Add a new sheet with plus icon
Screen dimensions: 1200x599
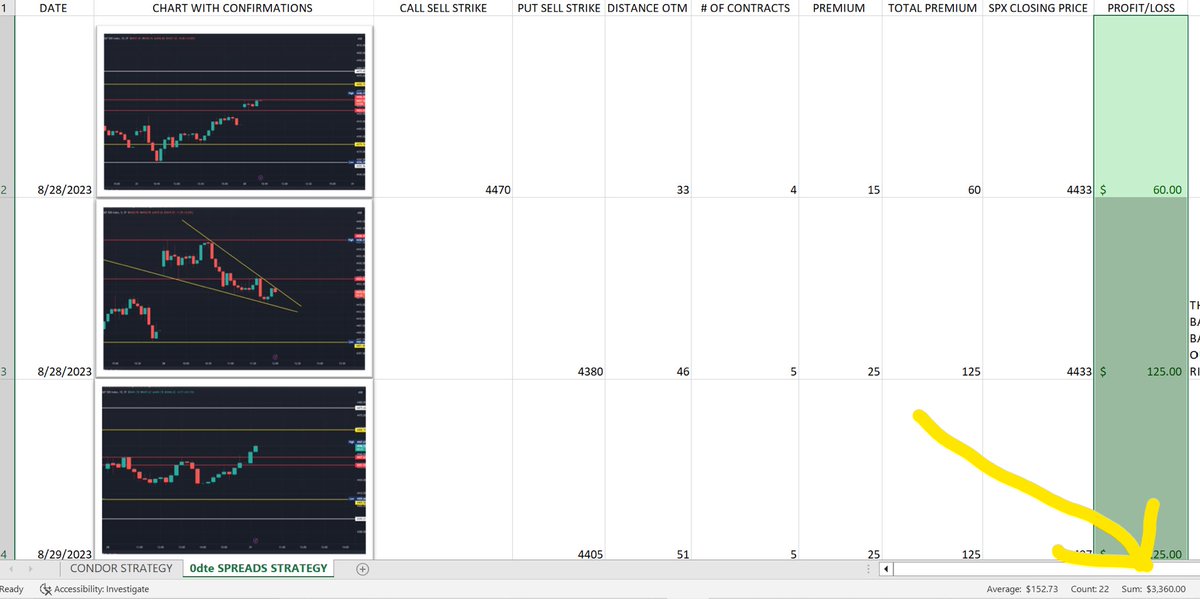point(363,569)
